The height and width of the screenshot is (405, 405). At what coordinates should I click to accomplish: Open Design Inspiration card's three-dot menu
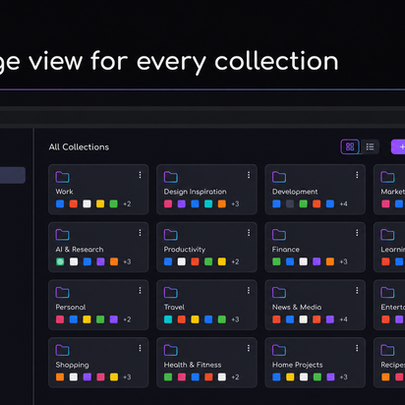point(249,175)
